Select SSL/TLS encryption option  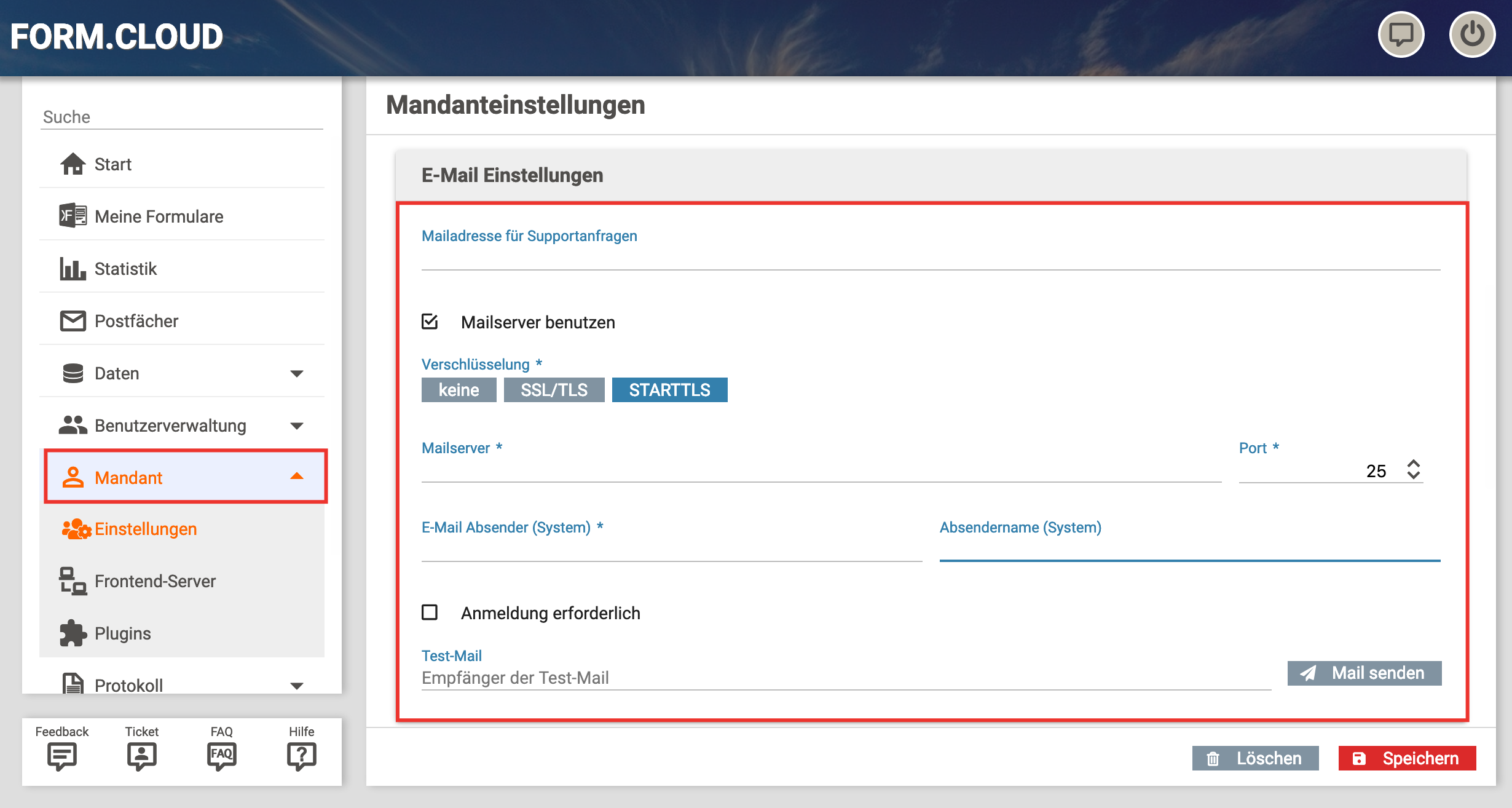[x=554, y=390]
